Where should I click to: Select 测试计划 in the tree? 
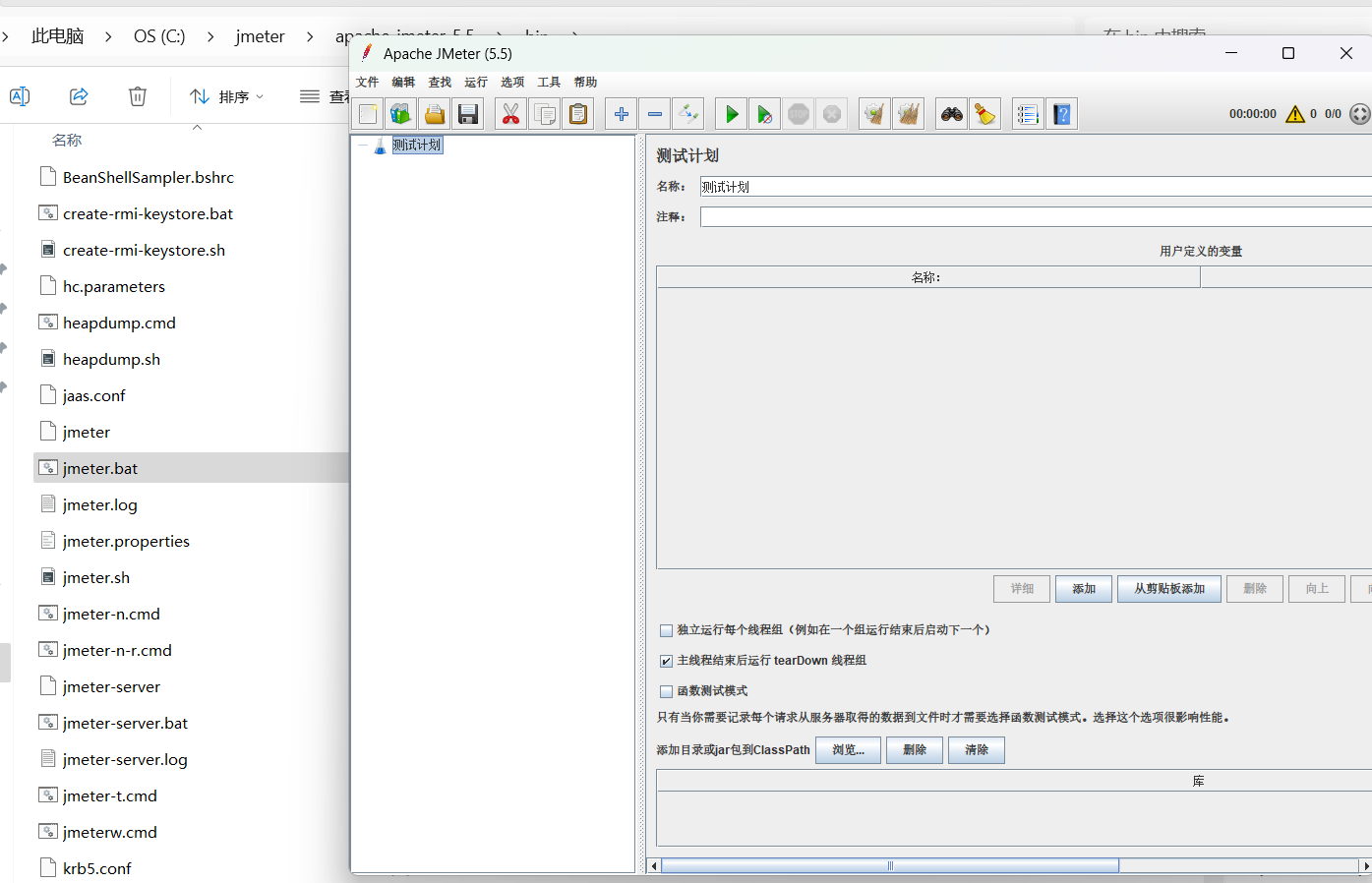(417, 146)
